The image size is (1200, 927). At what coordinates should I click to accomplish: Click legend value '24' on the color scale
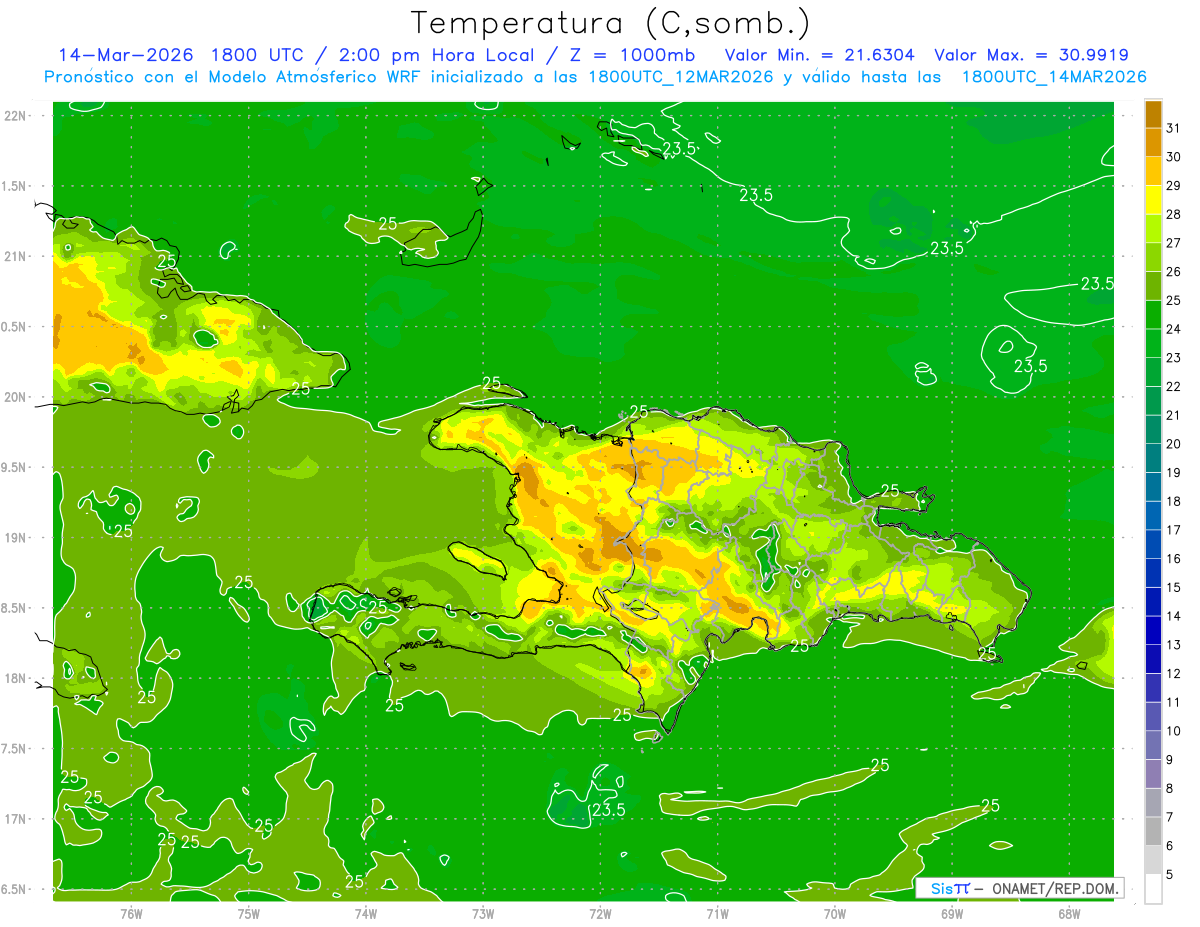[x=1174, y=328]
